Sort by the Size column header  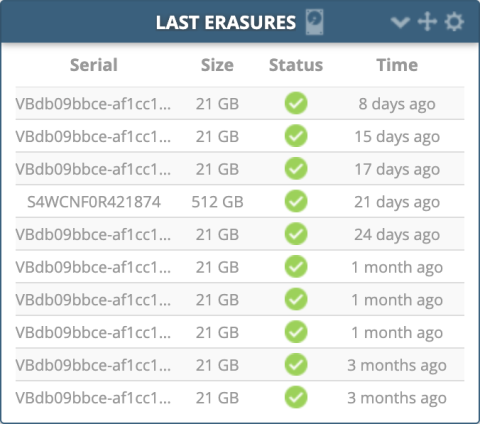(217, 65)
